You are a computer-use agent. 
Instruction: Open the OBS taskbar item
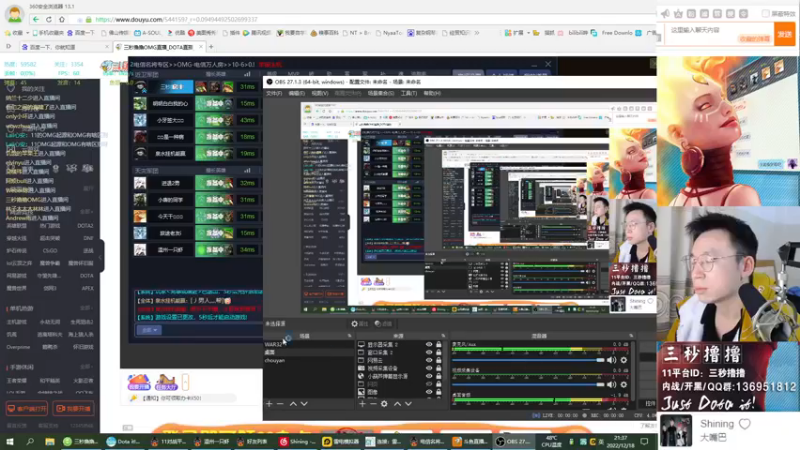pyautogui.click(x=514, y=441)
